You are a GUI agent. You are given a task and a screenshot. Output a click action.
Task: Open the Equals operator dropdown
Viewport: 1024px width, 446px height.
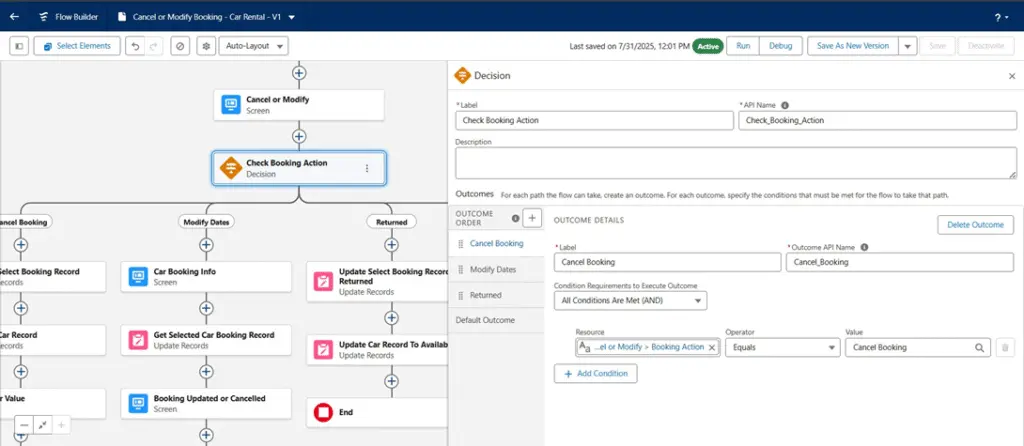(782, 348)
